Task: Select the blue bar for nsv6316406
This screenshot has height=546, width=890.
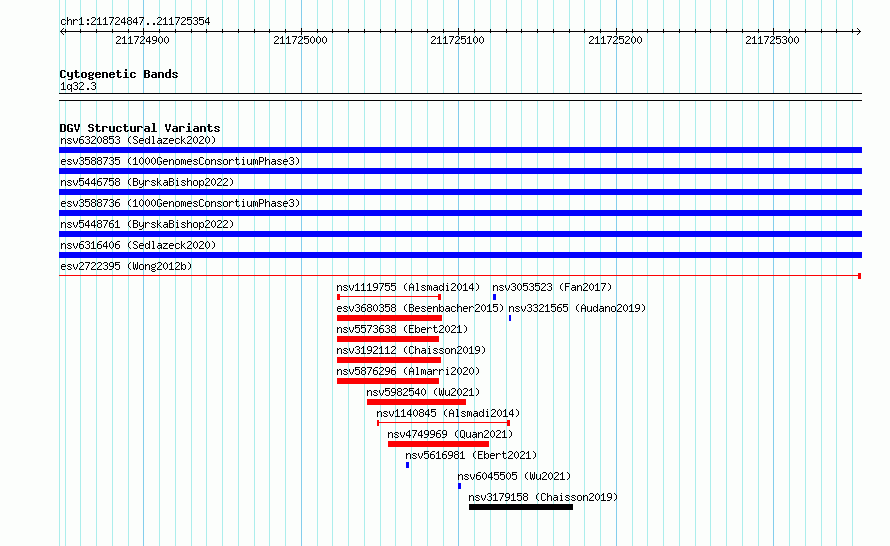Action: point(460,255)
